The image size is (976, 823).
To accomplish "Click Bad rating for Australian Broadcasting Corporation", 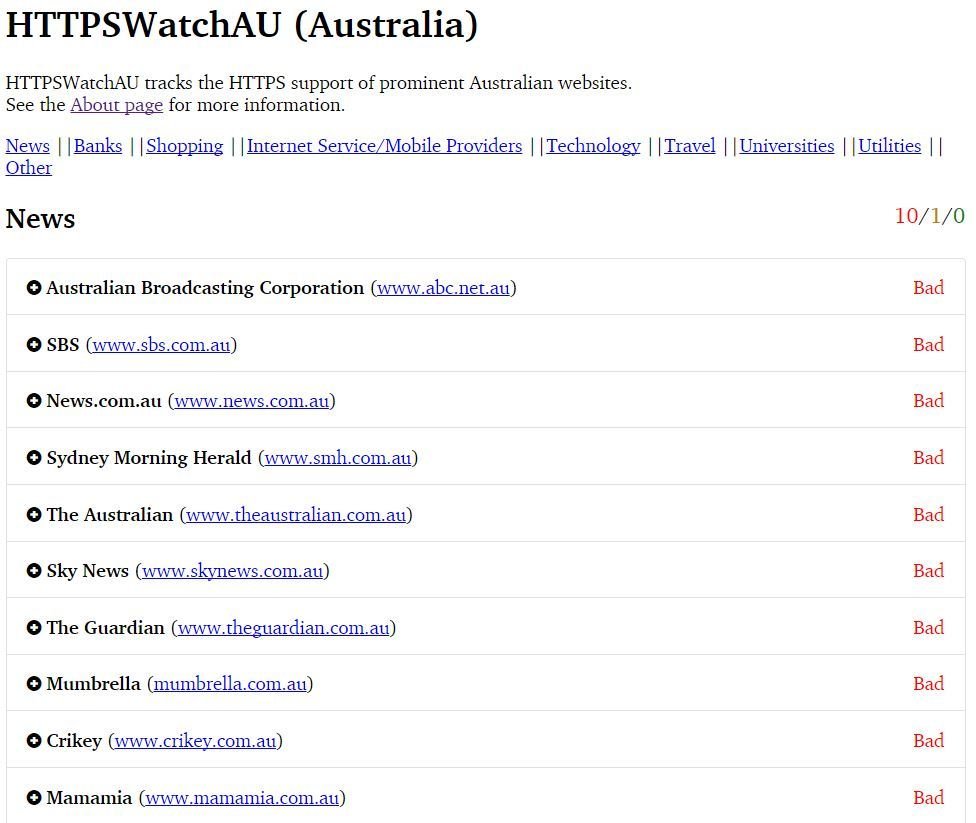I will 929,288.
